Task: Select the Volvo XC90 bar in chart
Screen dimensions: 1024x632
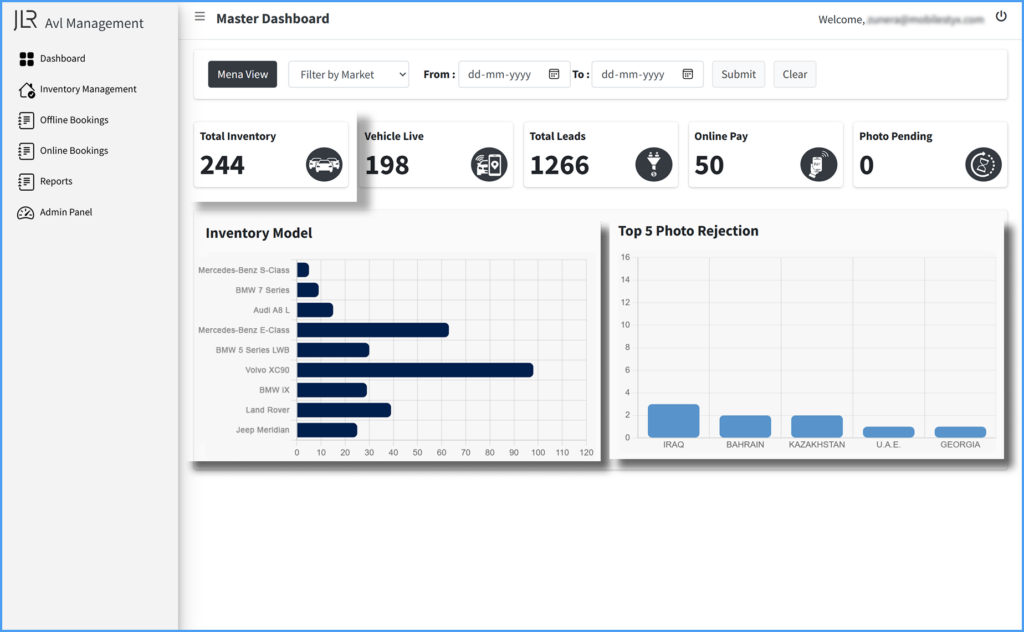Action: [415, 370]
